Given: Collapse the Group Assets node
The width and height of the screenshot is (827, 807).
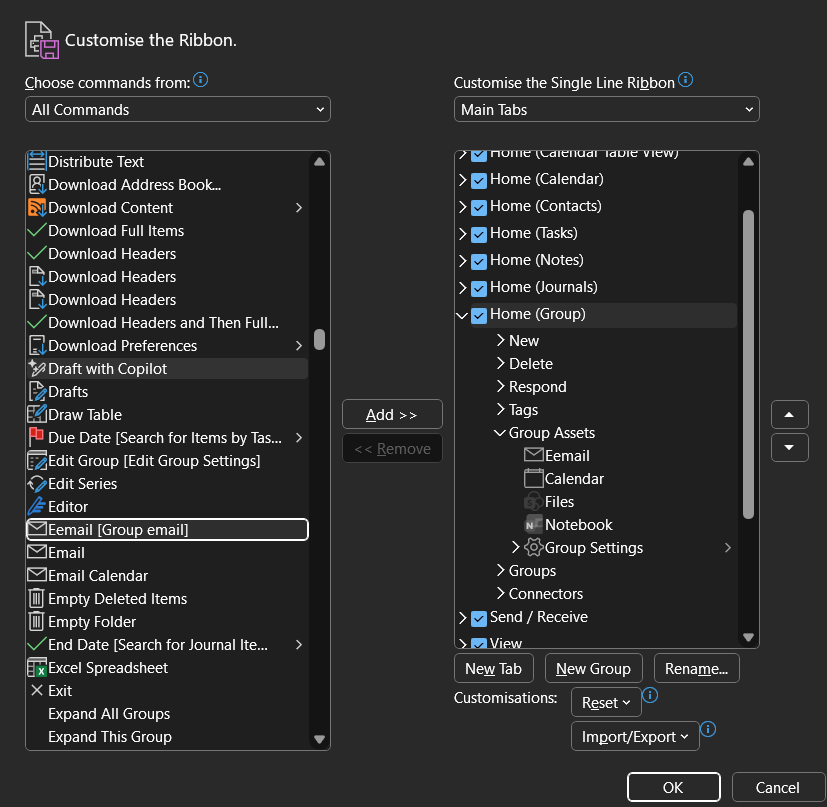Looking at the screenshot, I should [499, 433].
